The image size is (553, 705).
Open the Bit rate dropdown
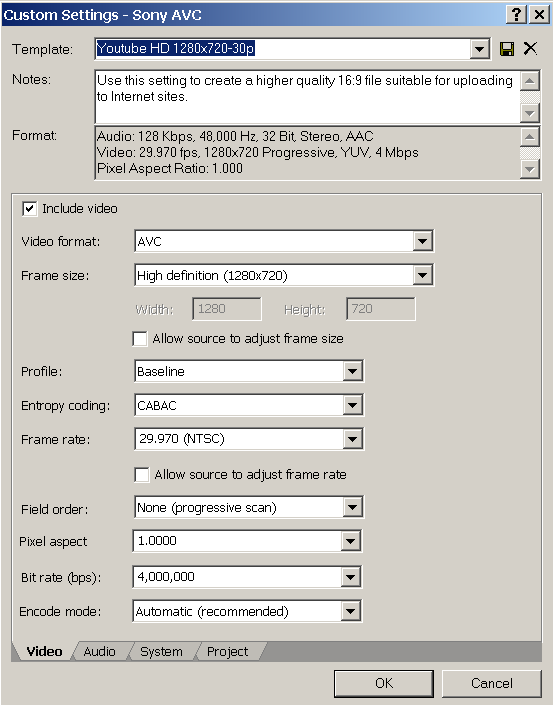(351, 577)
